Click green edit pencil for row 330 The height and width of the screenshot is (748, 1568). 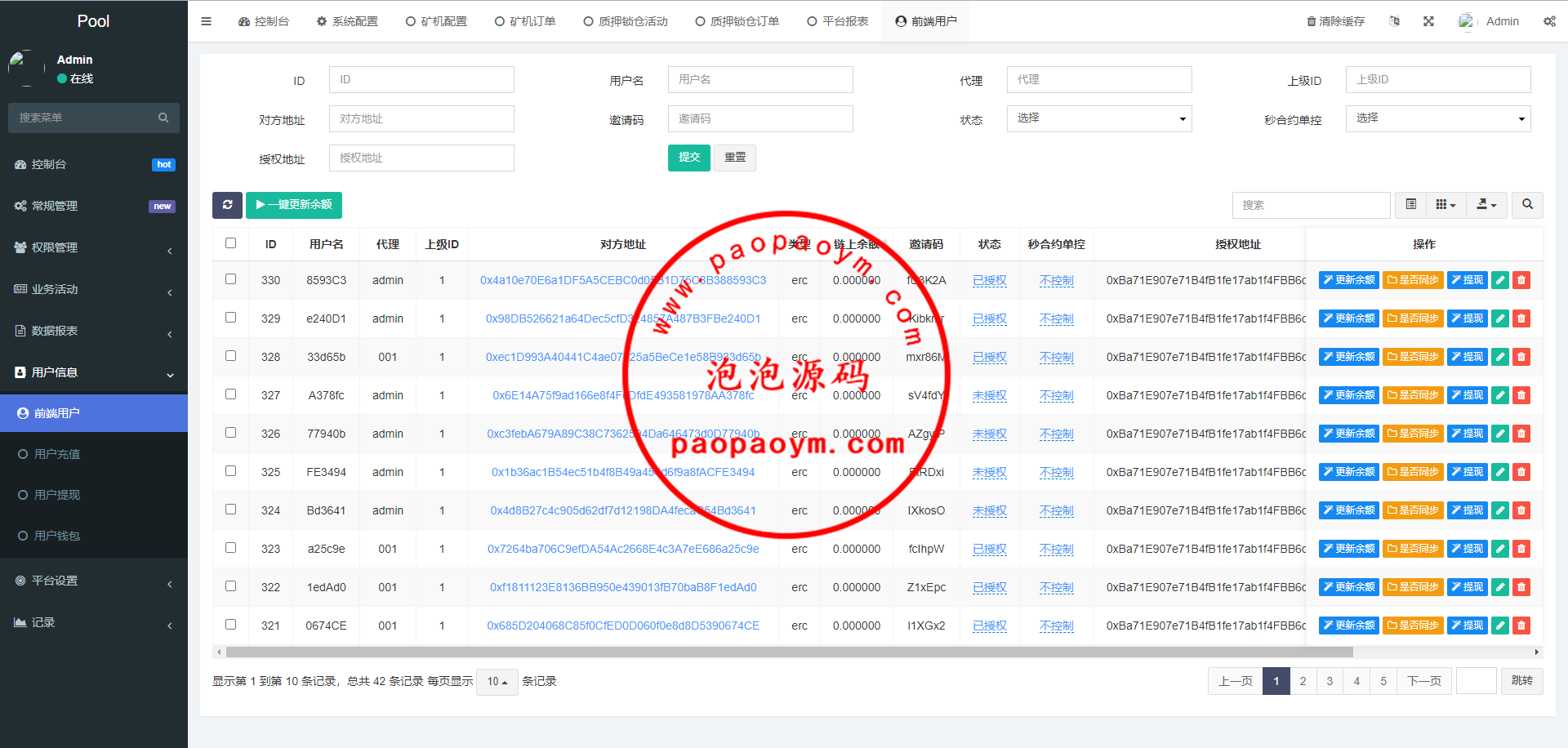pos(1500,280)
